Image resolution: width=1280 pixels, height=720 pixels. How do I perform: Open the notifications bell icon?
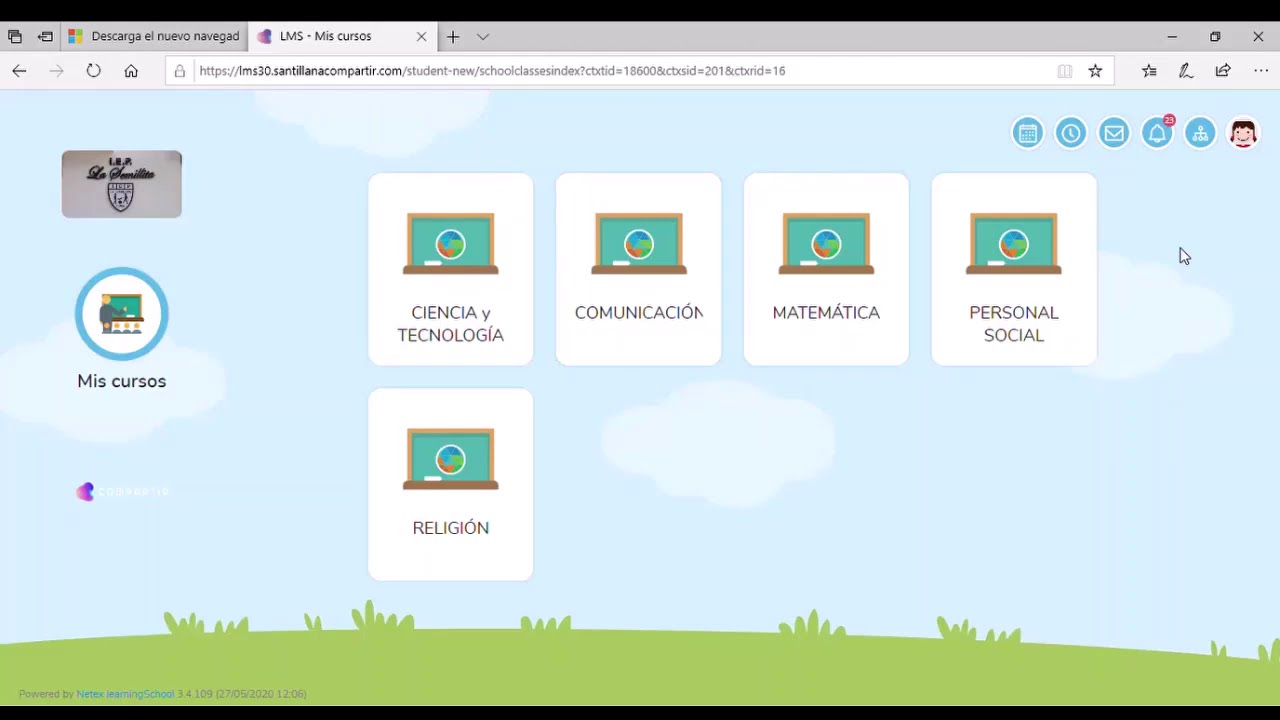[x=1157, y=133]
